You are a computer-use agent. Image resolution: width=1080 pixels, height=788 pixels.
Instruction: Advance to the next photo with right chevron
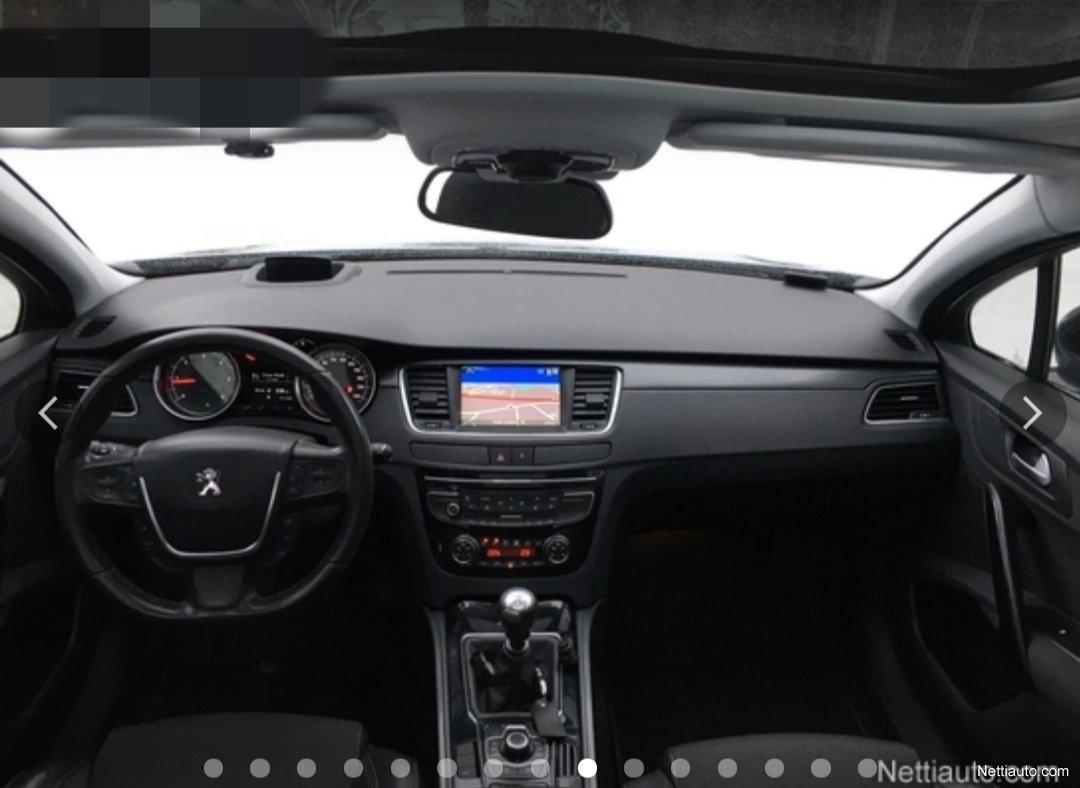(1032, 413)
